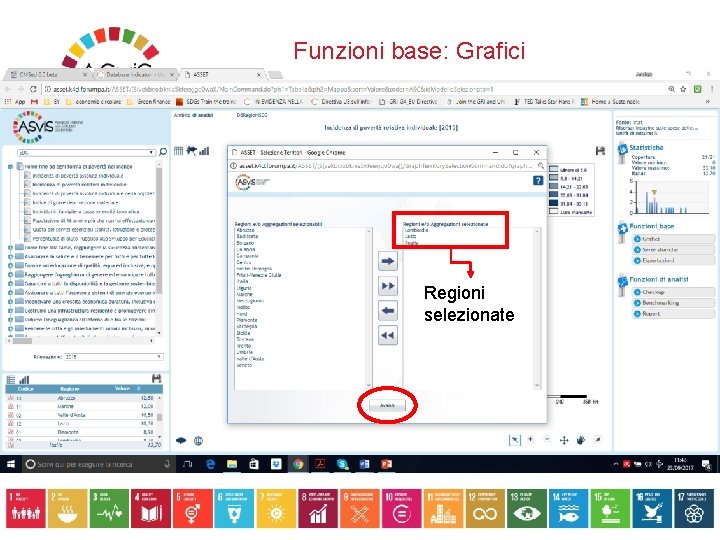
Task: Open the 'Green finance' bookmark
Action: click(x=150, y=101)
